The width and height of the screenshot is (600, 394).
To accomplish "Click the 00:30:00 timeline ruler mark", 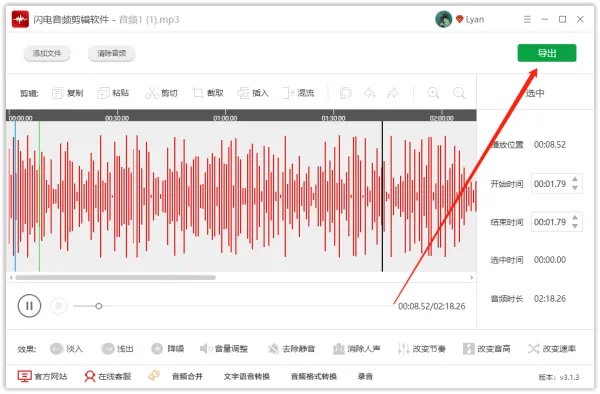I will 117,118.
